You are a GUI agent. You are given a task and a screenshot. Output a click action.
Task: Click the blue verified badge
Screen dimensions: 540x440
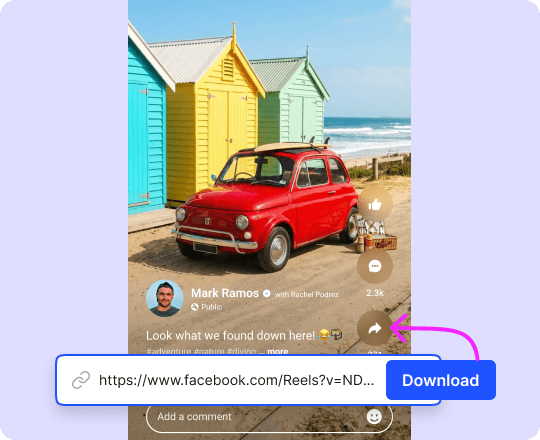pyautogui.click(x=267, y=294)
